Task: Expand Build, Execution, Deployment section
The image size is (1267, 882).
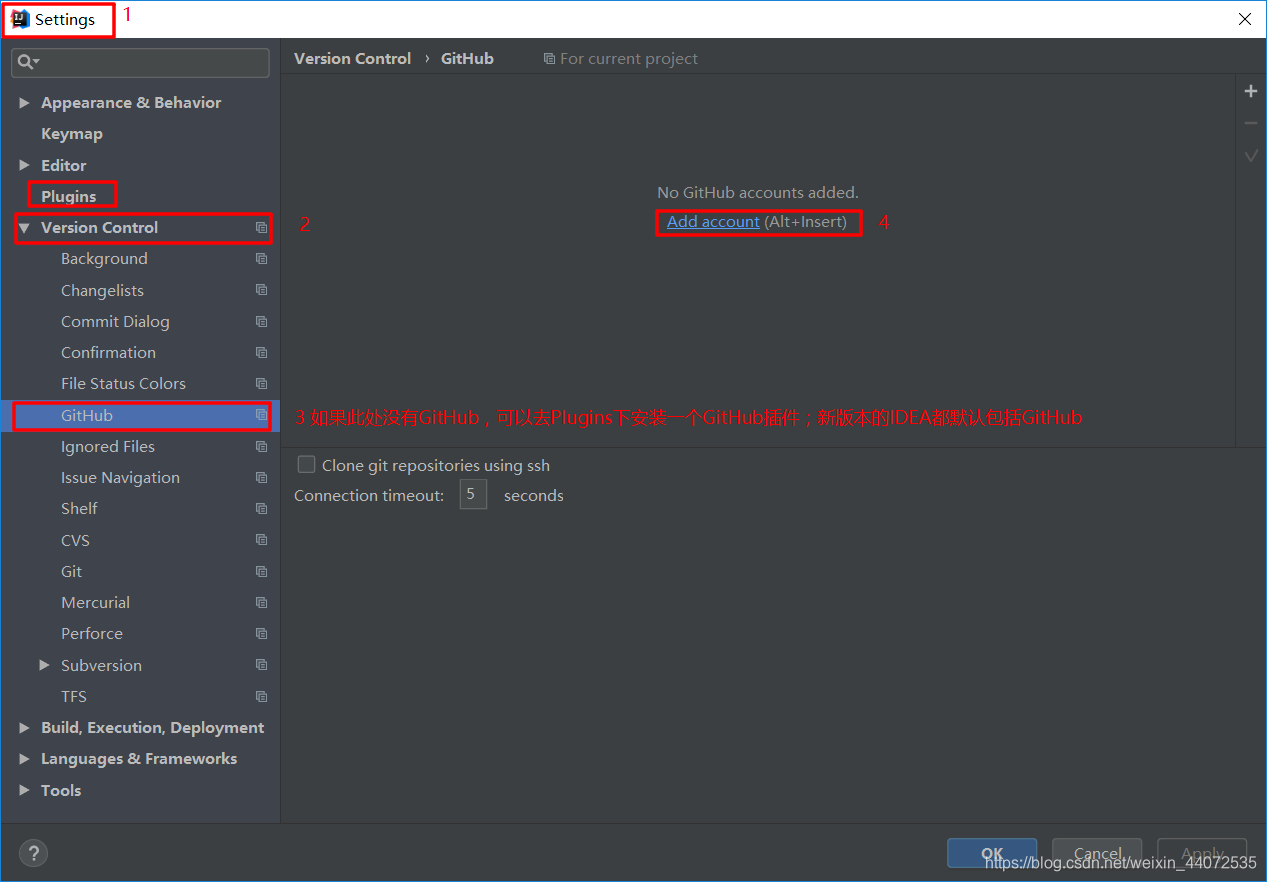Action: tap(24, 728)
